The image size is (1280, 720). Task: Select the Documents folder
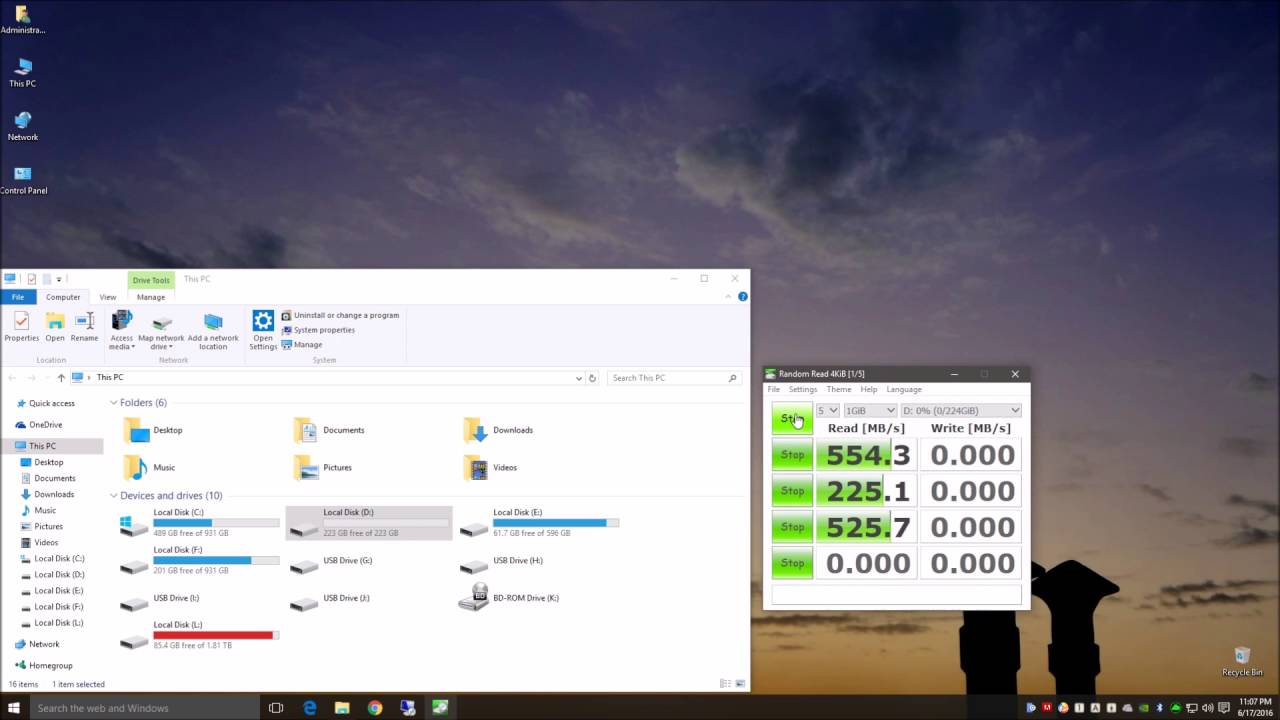pos(329,430)
